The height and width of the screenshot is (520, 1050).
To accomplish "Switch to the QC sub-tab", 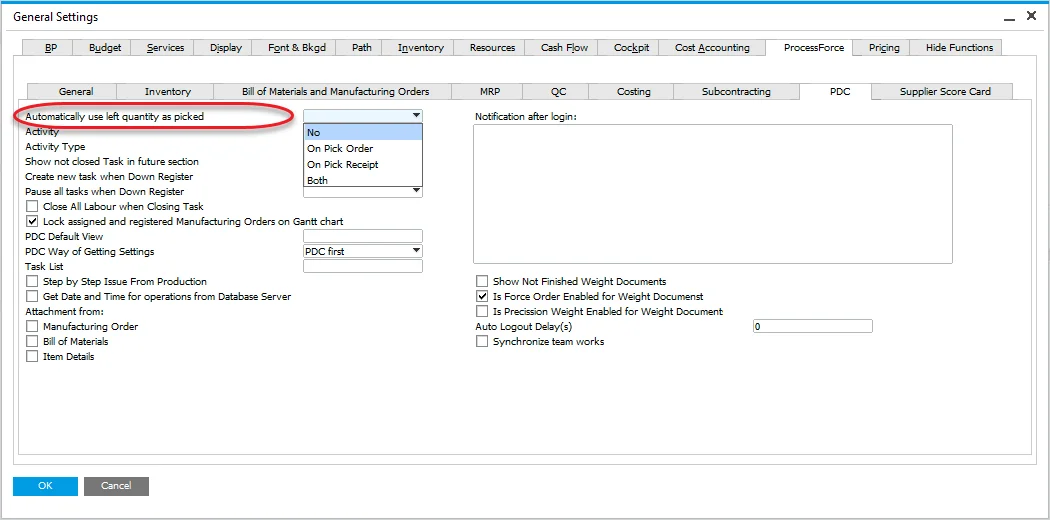I will [x=558, y=92].
